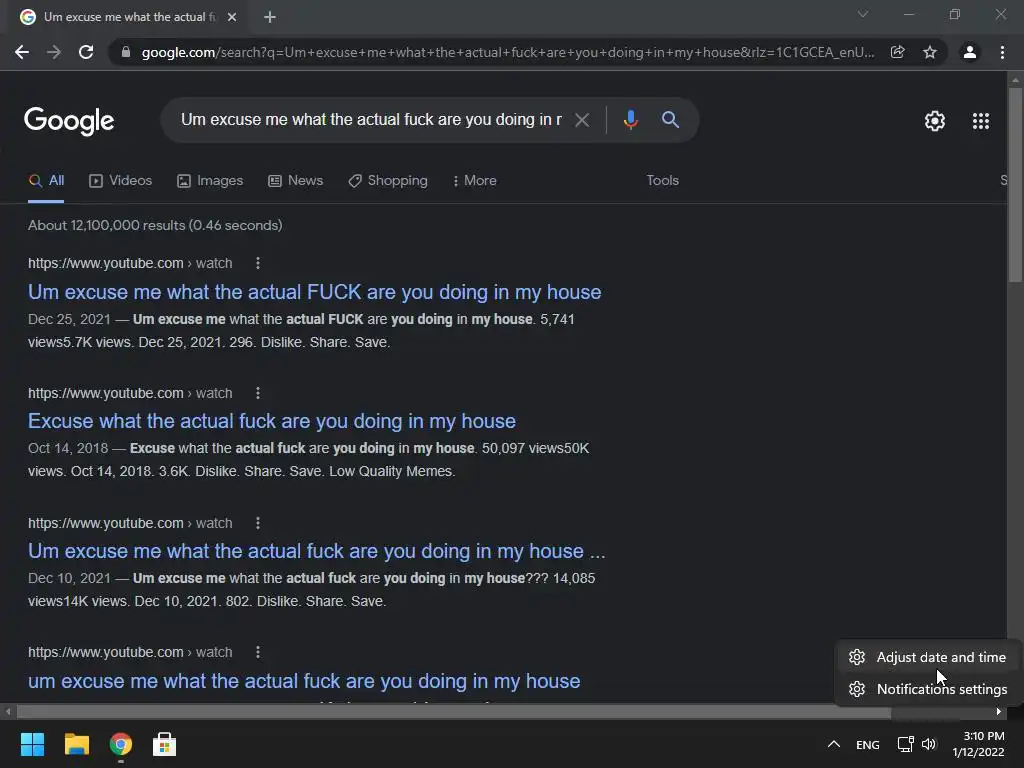Open Chrome's three-dot menu
Screen dimensions: 1024x768
pyautogui.click(x=1002, y=52)
